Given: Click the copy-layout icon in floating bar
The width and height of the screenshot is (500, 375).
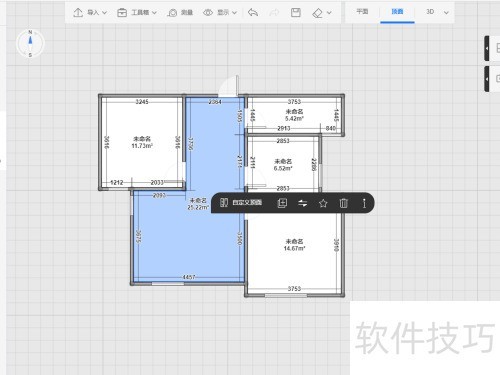Looking at the screenshot, I should click(282, 203).
